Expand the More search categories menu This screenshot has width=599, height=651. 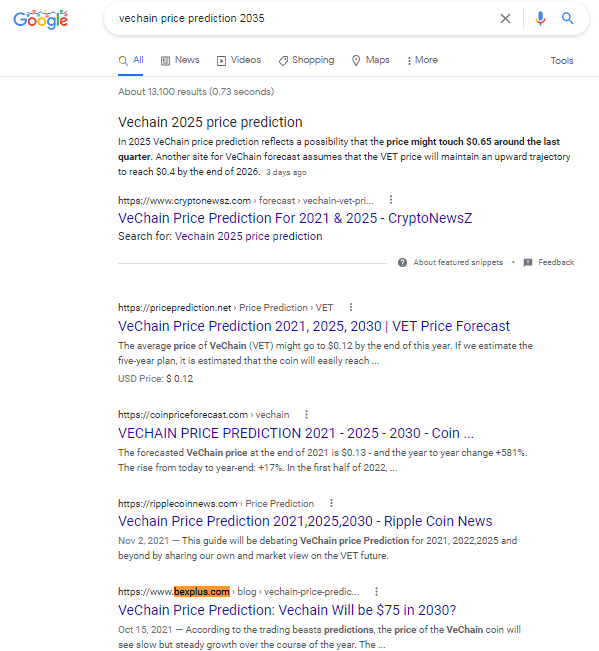pyautogui.click(x=422, y=60)
